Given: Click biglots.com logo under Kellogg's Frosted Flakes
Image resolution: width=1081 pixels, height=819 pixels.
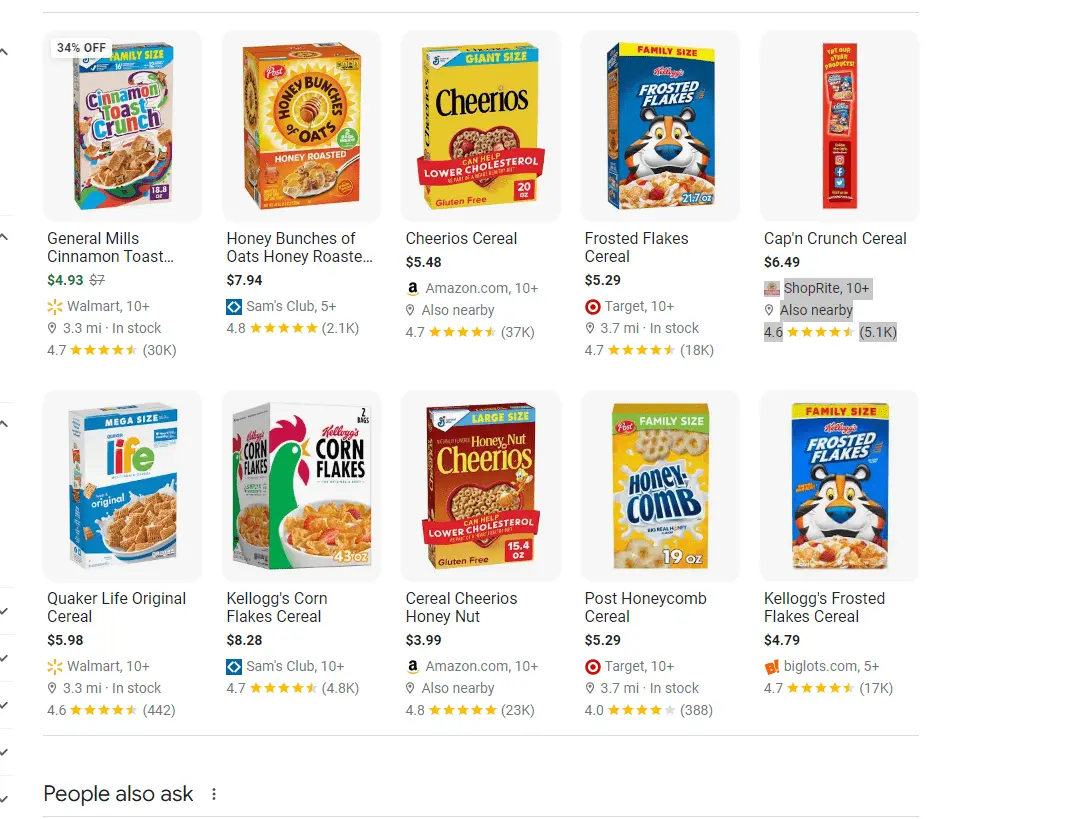Looking at the screenshot, I should pyautogui.click(x=771, y=666).
